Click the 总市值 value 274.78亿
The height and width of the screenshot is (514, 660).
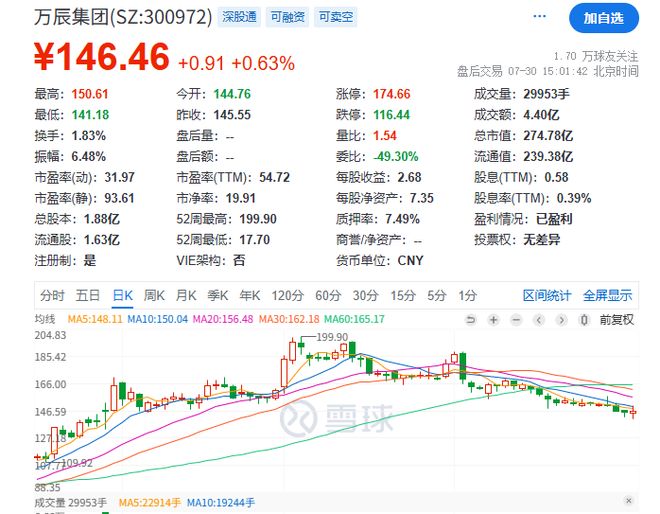point(548,136)
